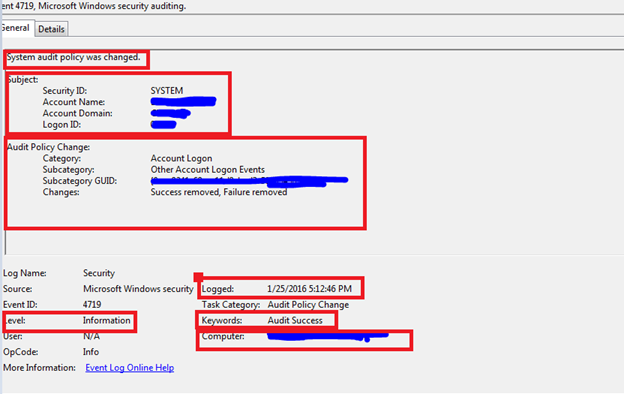
Task: Select the General tab
Action: click(x=16, y=28)
